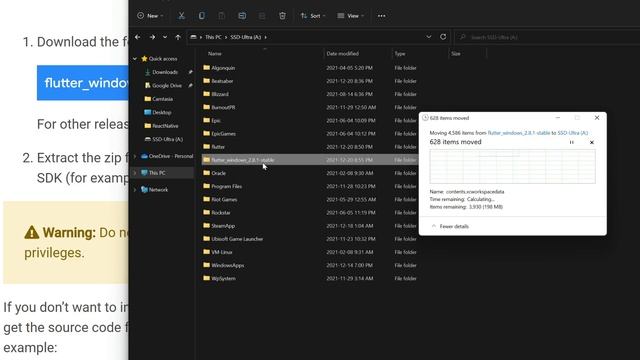Viewport: 640px width, 360px height.
Task: Click the Rename icon in toolbar
Action: point(242,16)
